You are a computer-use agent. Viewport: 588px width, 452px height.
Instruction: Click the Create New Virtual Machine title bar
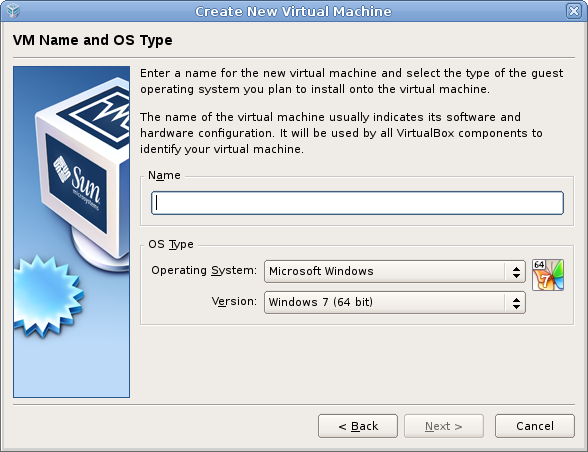pyautogui.click(x=293, y=11)
